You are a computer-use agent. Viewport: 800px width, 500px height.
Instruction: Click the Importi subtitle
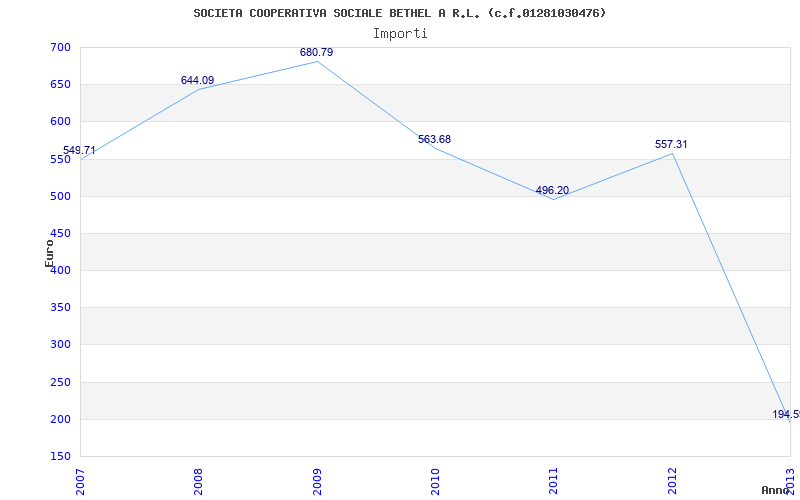[399, 34]
